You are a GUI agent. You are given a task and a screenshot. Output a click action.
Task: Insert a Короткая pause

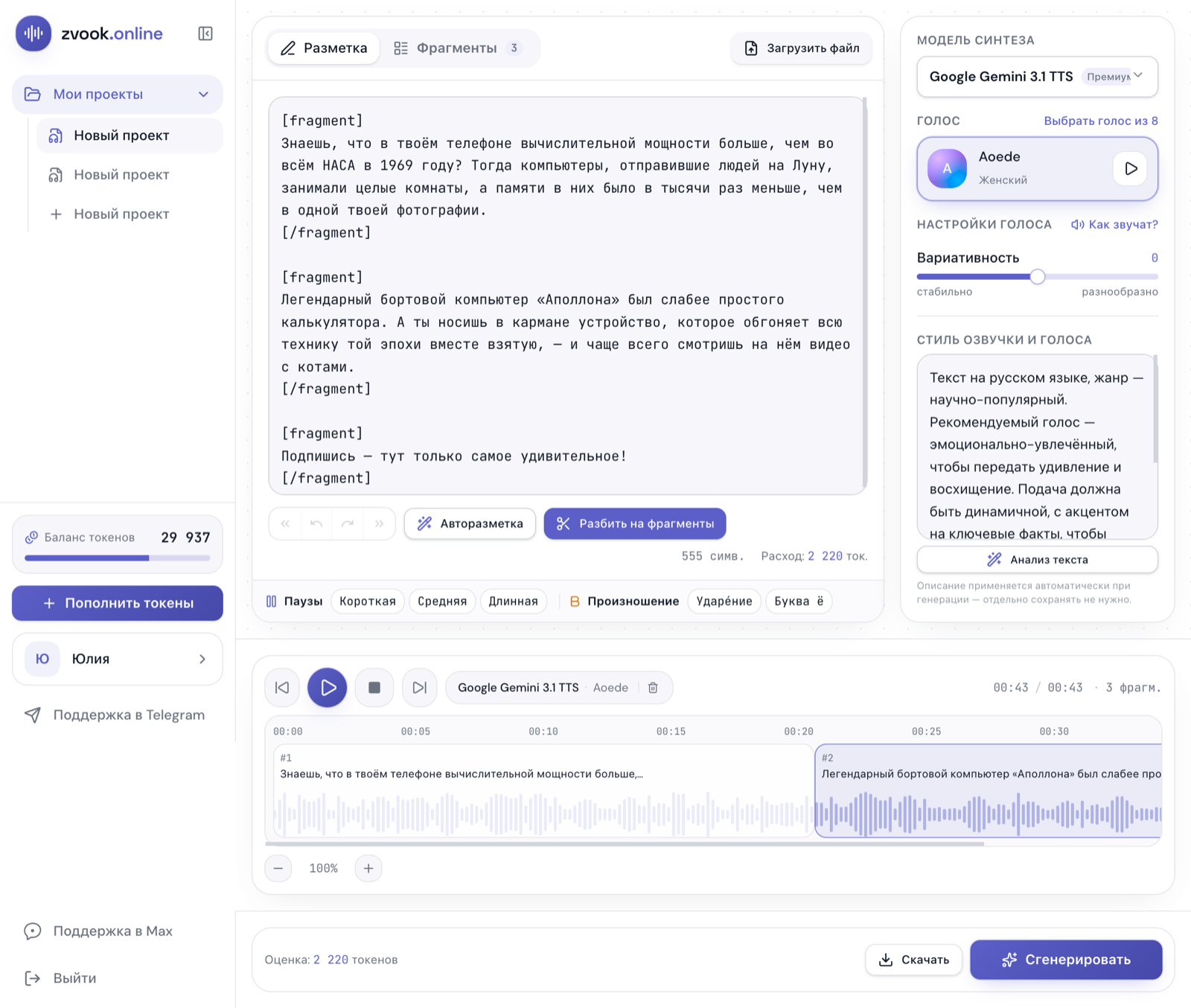point(368,602)
